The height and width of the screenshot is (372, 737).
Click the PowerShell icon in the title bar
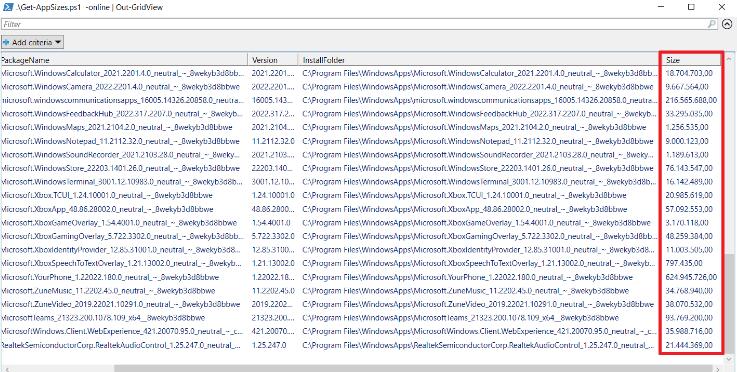(7, 7)
